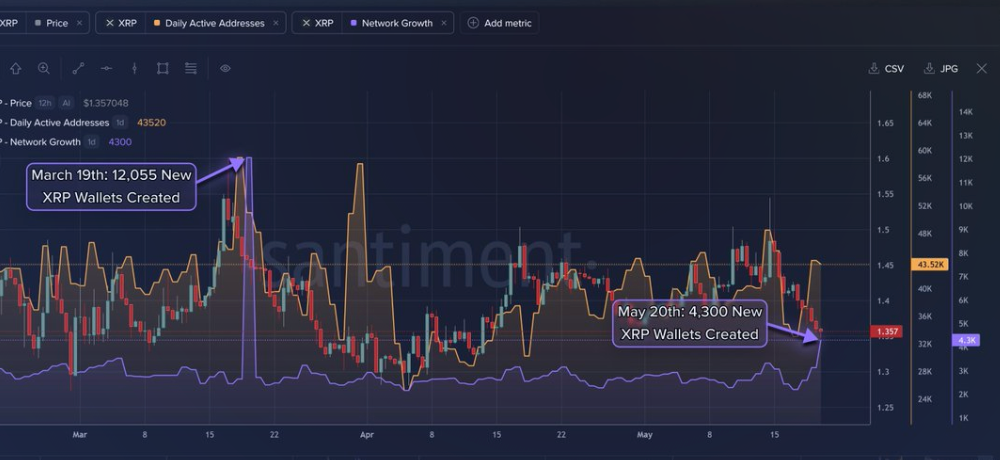1000x460 pixels.
Task: Remove the Network Growth metric chip
Action: pyautogui.click(x=443, y=23)
